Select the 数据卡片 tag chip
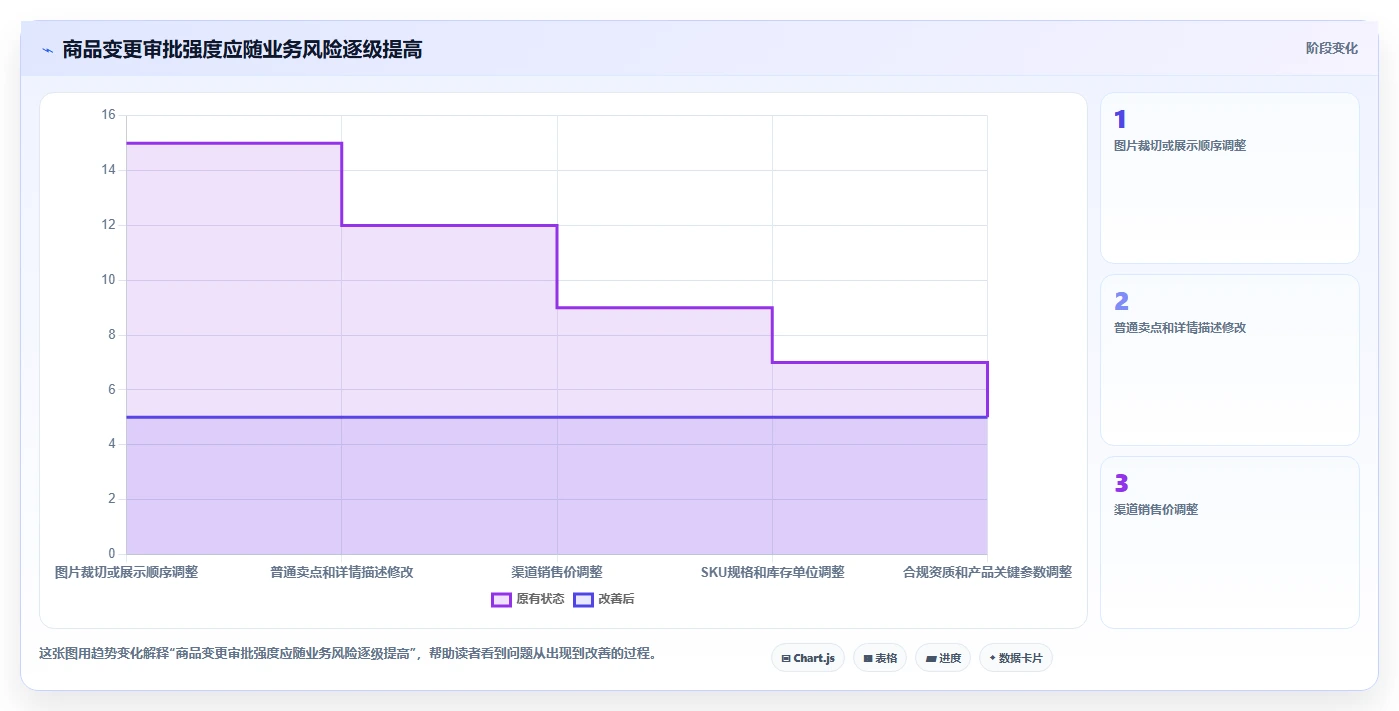Image resolution: width=1399 pixels, height=711 pixels. point(1016,658)
